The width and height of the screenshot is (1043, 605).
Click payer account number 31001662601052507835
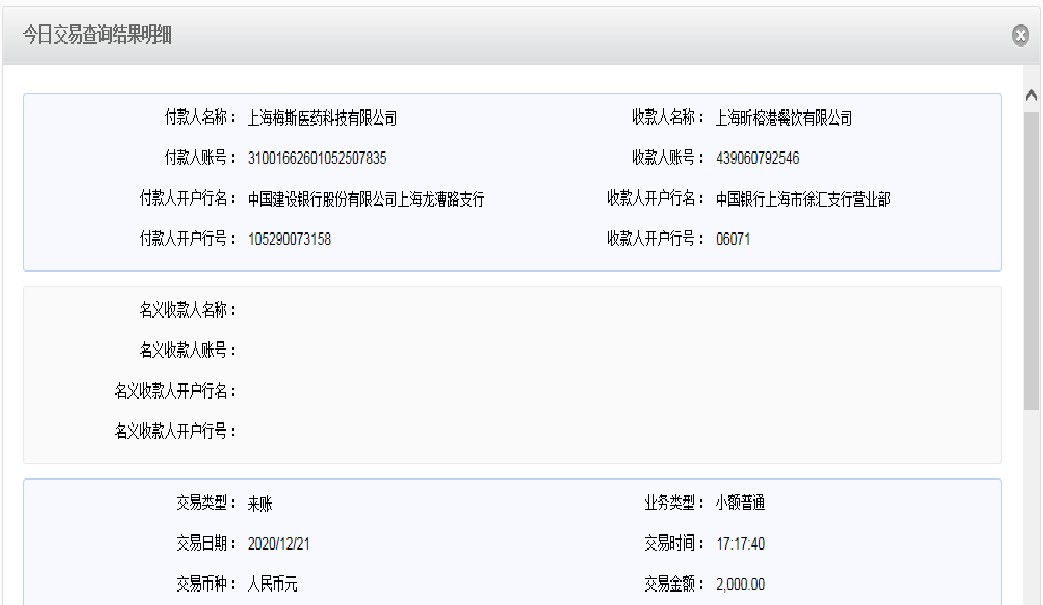click(x=316, y=159)
